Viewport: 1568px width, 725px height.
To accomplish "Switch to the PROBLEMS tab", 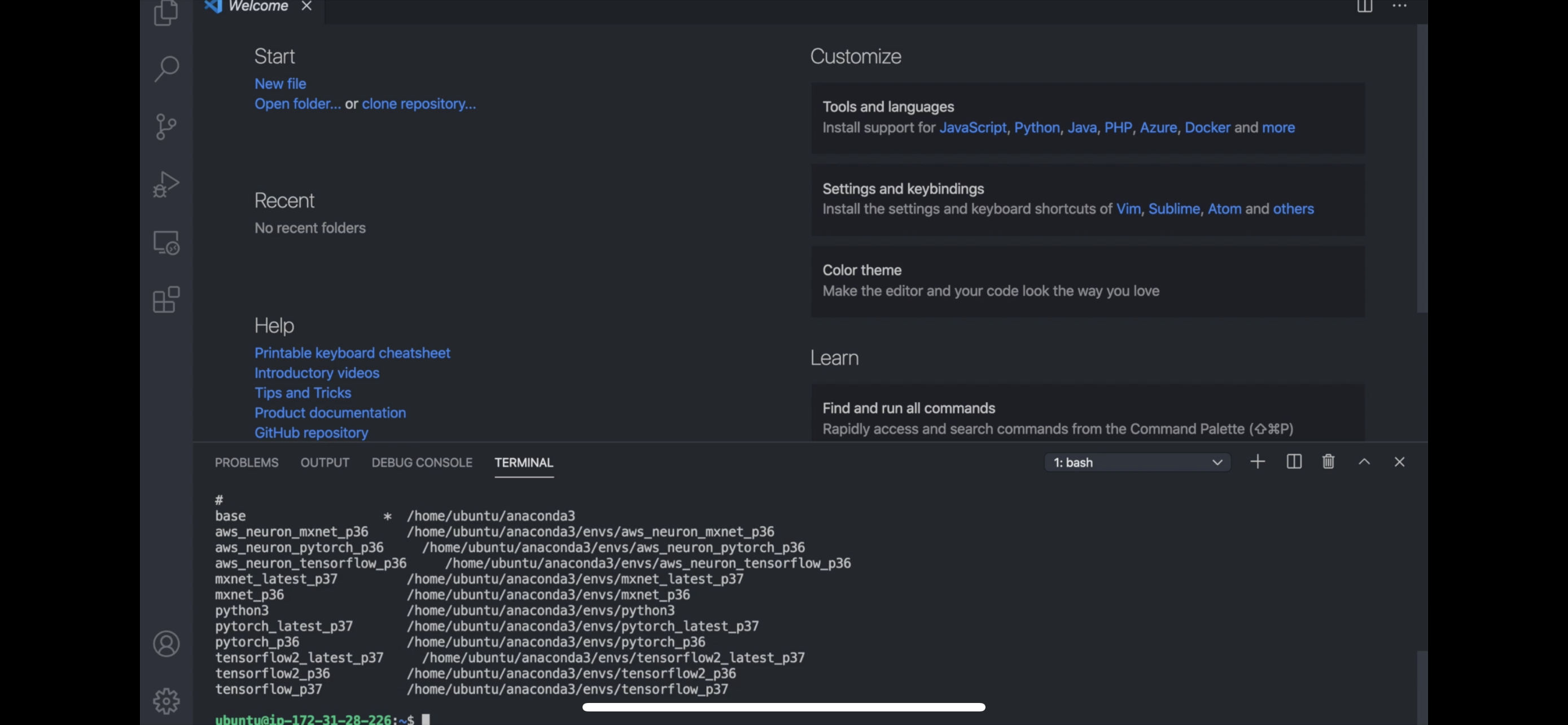I will pyautogui.click(x=247, y=462).
